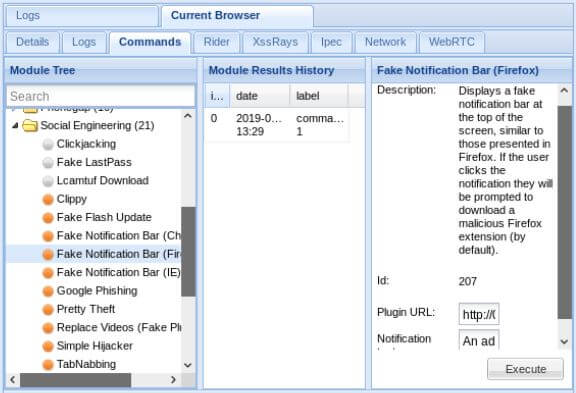Focus the module tree Search field
The height and width of the screenshot is (393, 576).
101,96
